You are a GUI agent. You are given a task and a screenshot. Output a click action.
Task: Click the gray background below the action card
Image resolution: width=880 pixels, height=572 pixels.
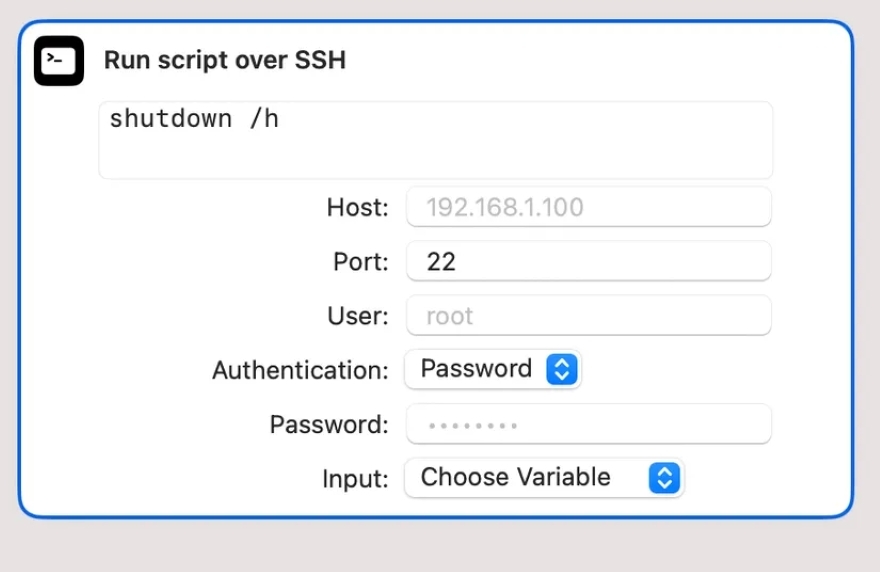pos(440,546)
